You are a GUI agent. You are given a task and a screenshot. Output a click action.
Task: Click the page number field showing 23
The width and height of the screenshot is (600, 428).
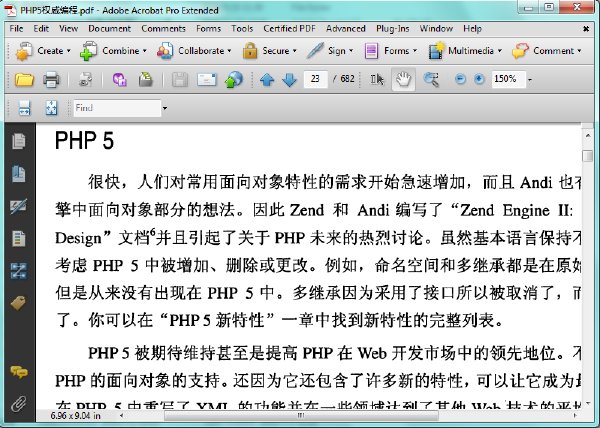tap(316, 79)
